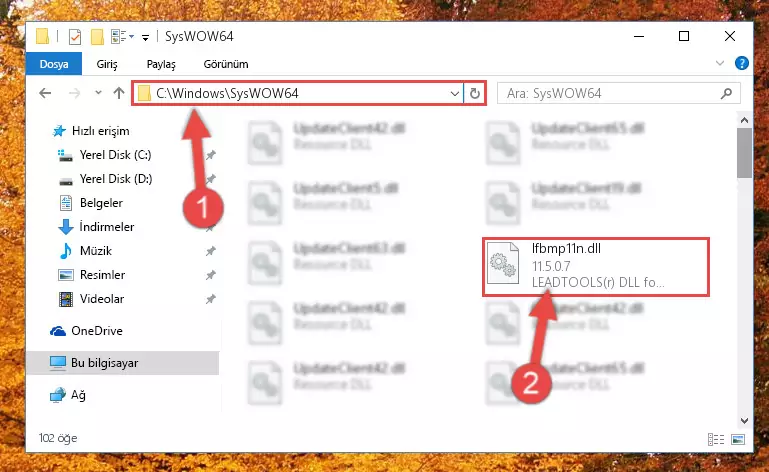Image resolution: width=769 pixels, height=472 pixels.
Task: Select the lfbmp11n.dll file
Action: [596, 267]
